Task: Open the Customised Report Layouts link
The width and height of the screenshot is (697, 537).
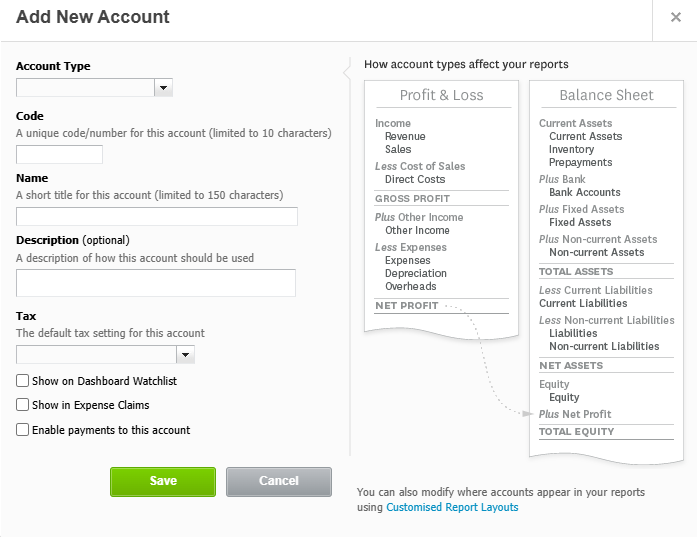Action: pos(452,507)
